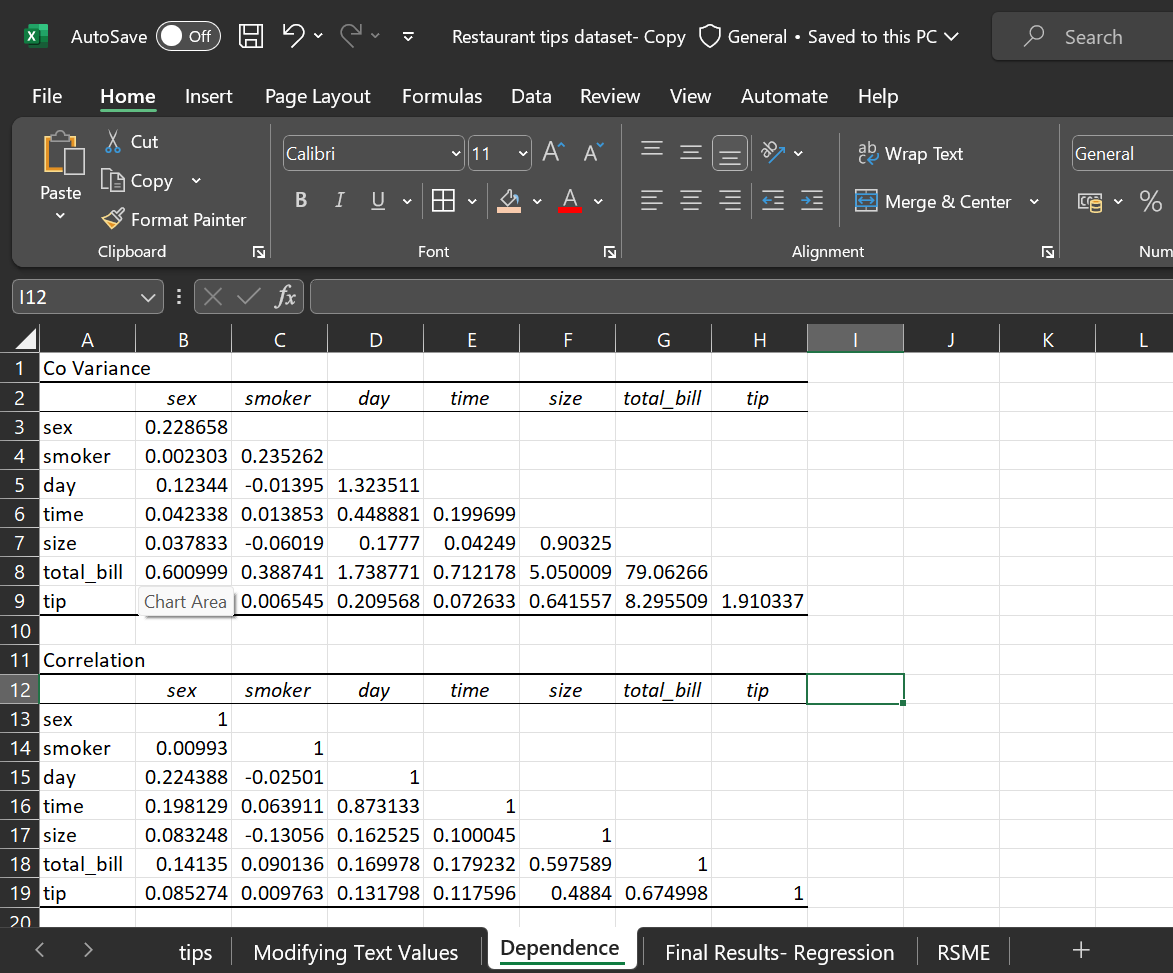Click the Insert Function fx icon
This screenshot has width=1173, height=973.
coord(286,297)
